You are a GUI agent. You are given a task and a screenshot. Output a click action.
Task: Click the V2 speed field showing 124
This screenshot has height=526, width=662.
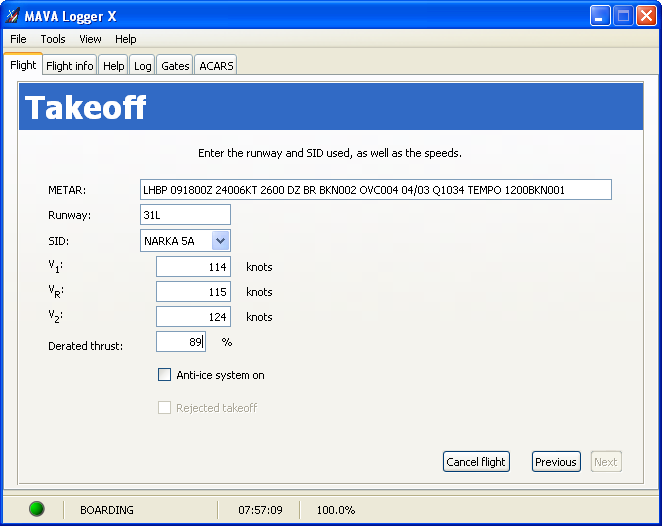pyautogui.click(x=193, y=317)
